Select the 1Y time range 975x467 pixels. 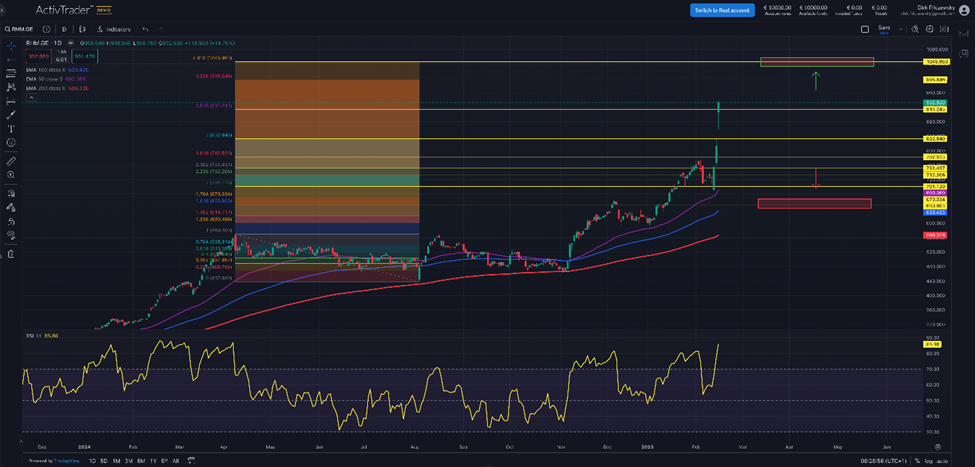point(153,461)
